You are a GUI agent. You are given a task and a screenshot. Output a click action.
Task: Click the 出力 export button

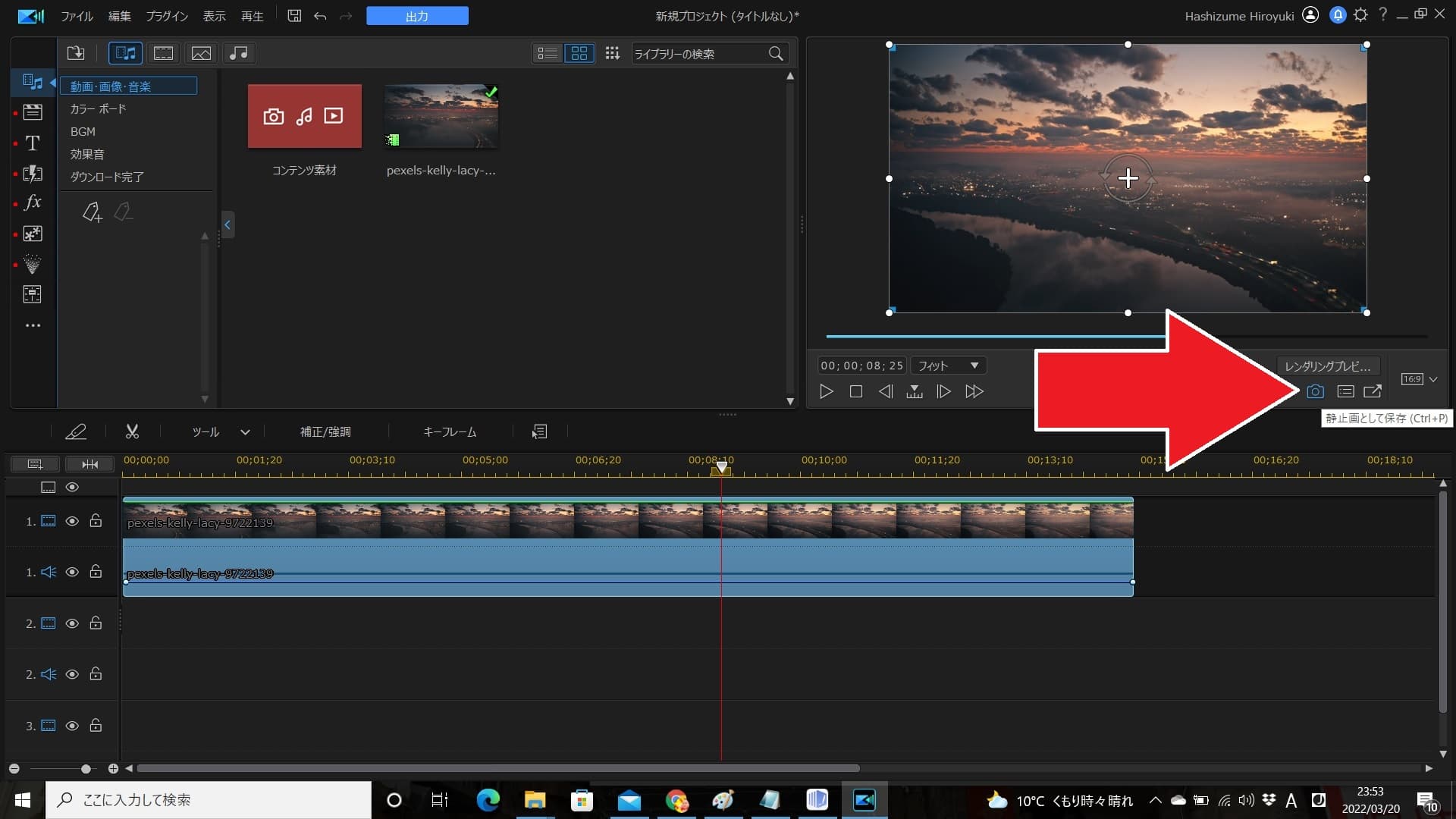click(x=417, y=15)
